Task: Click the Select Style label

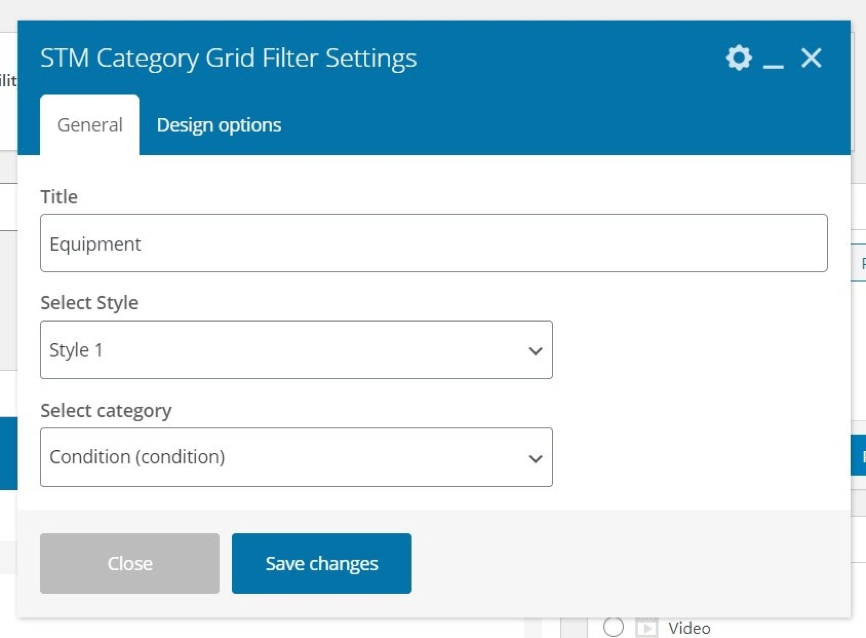Action: point(89,303)
